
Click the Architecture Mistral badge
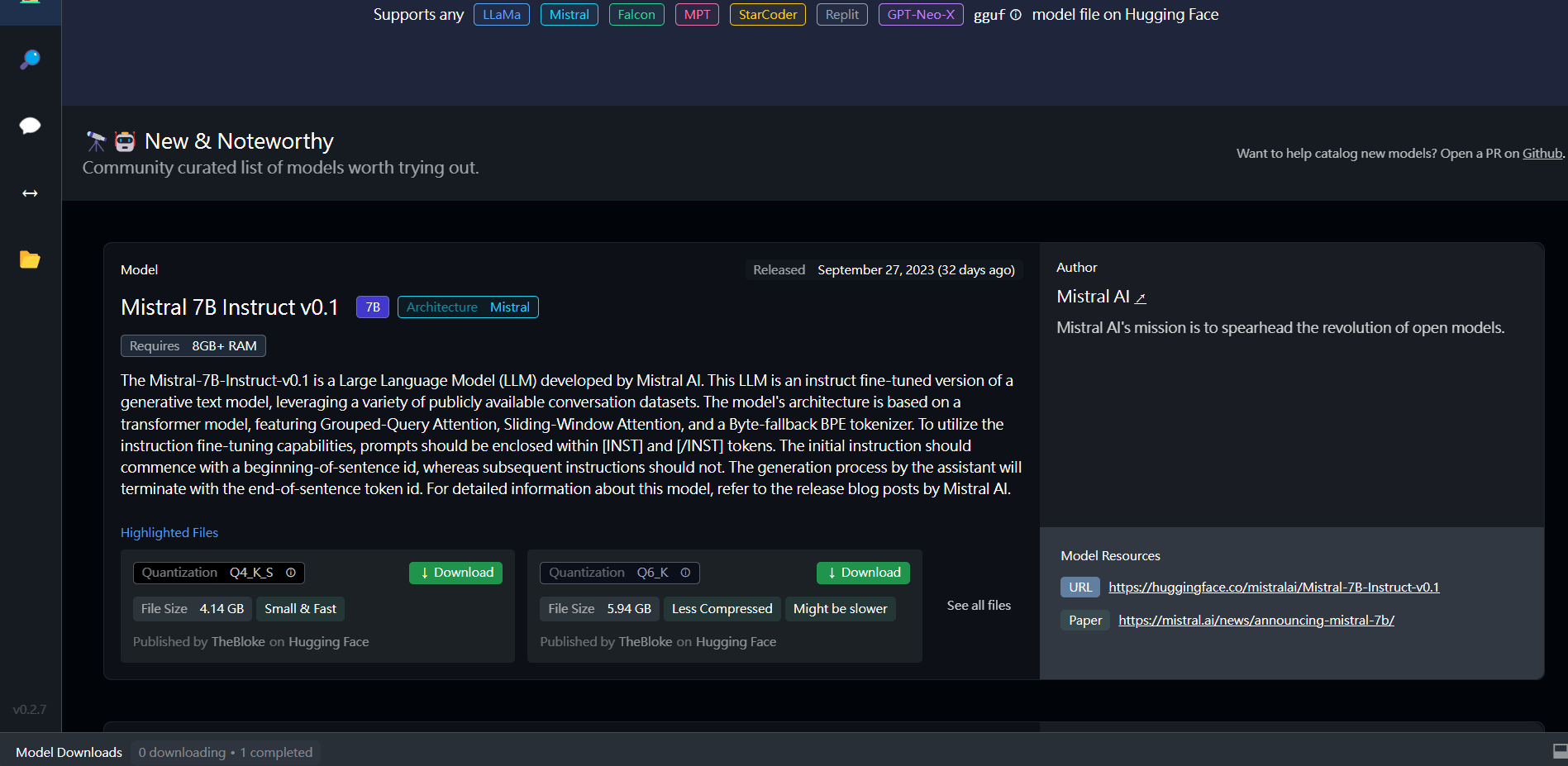[468, 307]
